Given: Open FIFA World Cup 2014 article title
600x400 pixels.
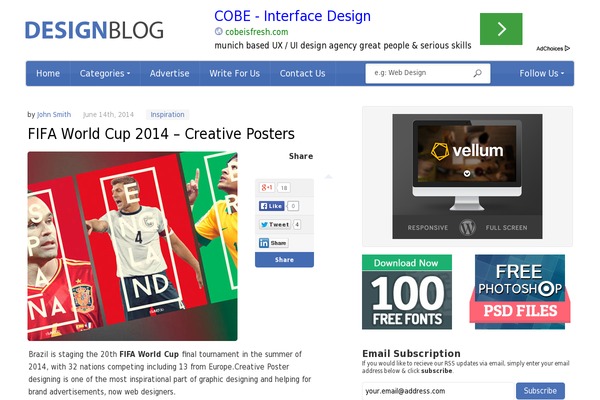Looking at the screenshot, I should (161, 134).
